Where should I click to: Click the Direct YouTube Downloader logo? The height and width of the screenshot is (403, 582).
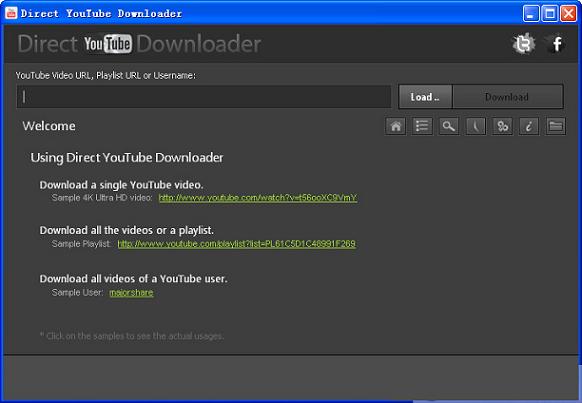139,44
